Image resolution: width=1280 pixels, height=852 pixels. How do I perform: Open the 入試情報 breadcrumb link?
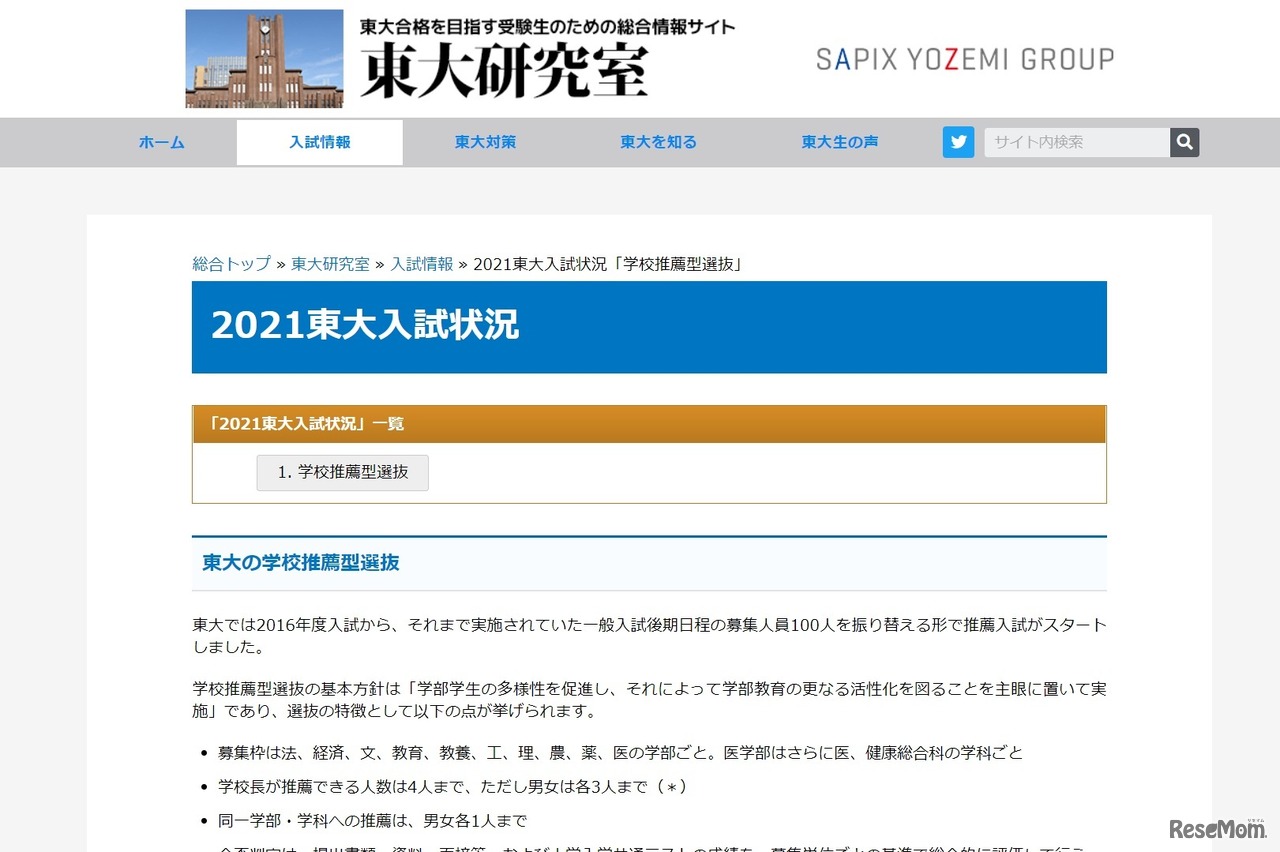click(x=422, y=264)
